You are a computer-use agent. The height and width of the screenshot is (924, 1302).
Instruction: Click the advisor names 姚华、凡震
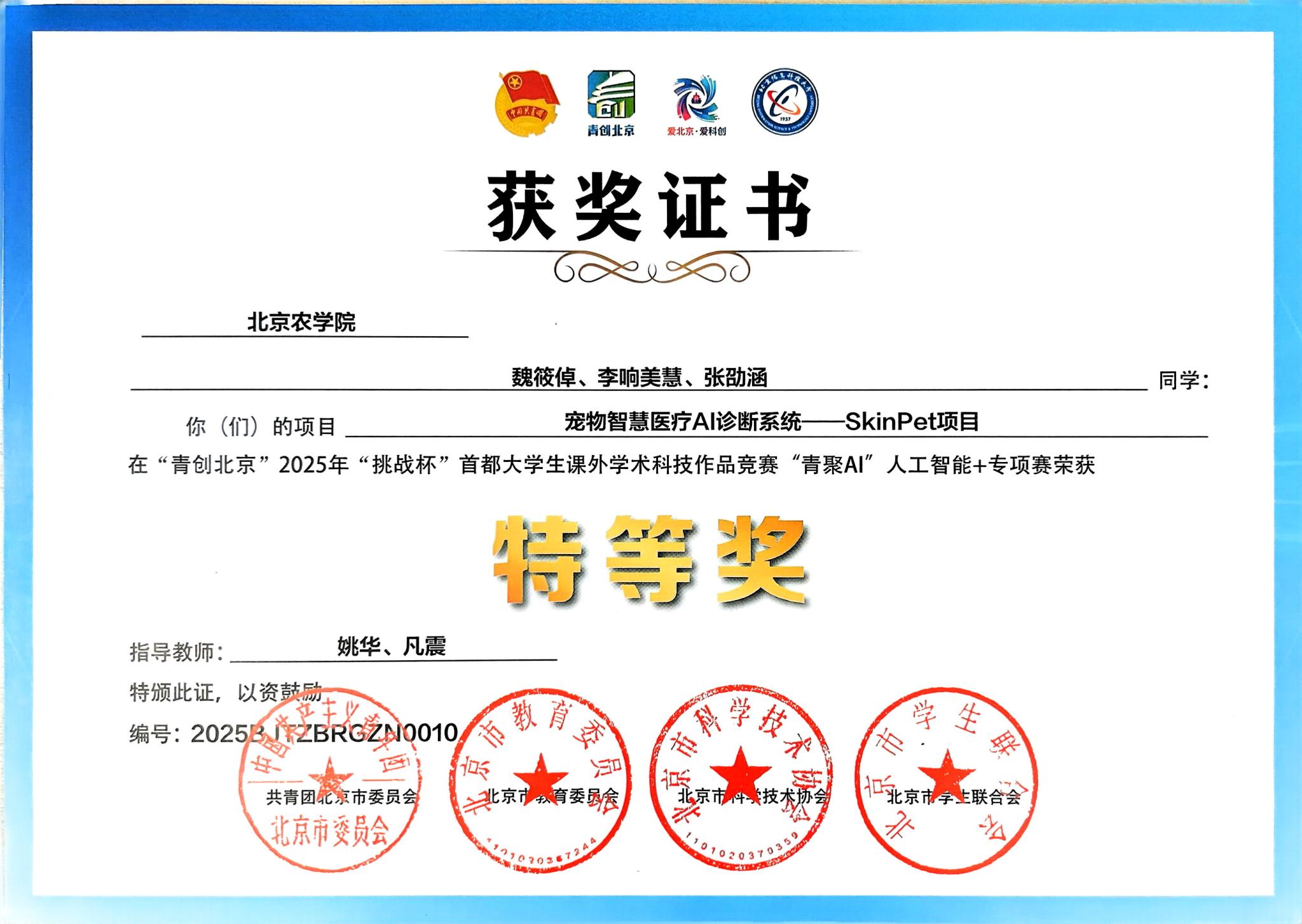pyautogui.click(x=391, y=647)
